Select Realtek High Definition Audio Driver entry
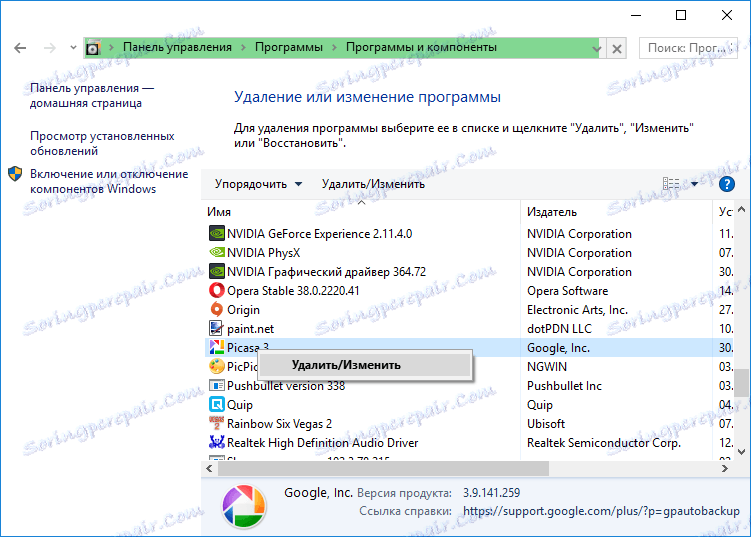751x537 pixels. [322, 443]
